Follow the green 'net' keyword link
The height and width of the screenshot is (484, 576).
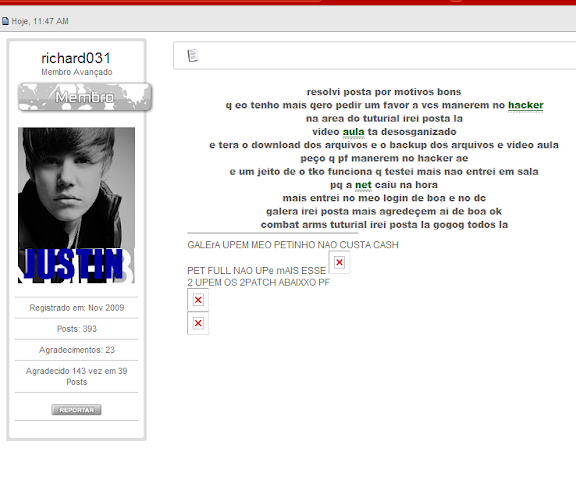(363, 185)
